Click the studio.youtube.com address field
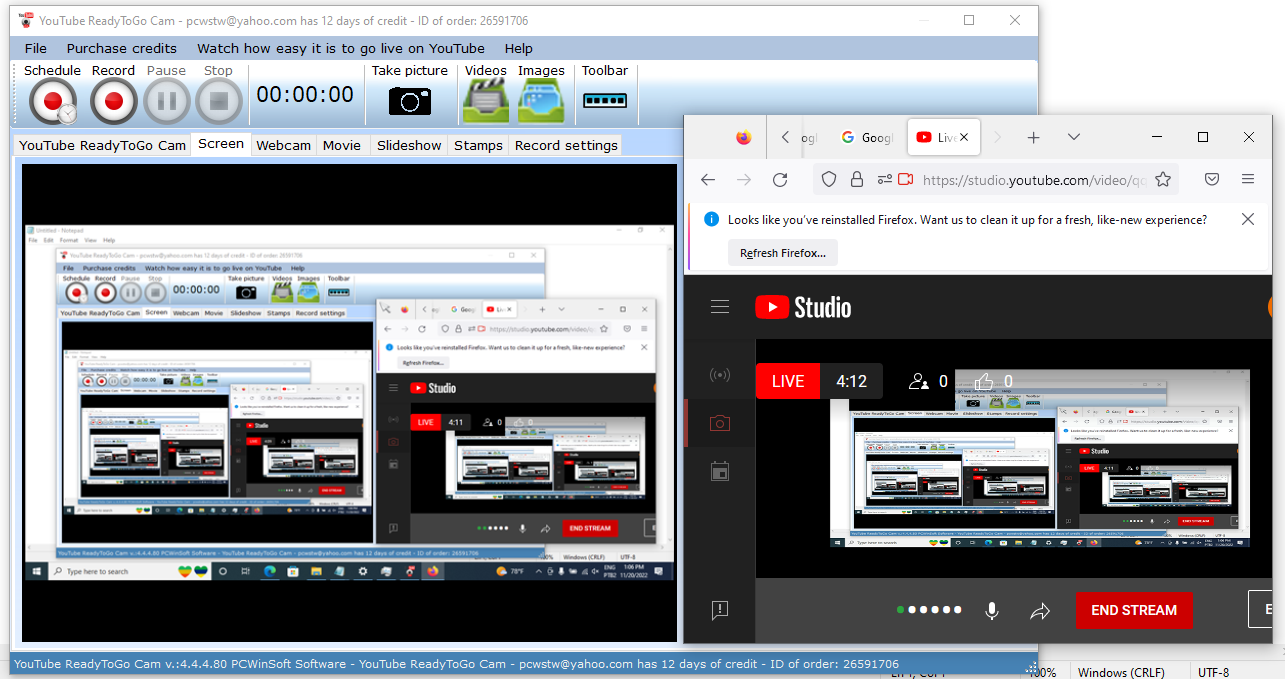1285x679 pixels. (1034, 180)
